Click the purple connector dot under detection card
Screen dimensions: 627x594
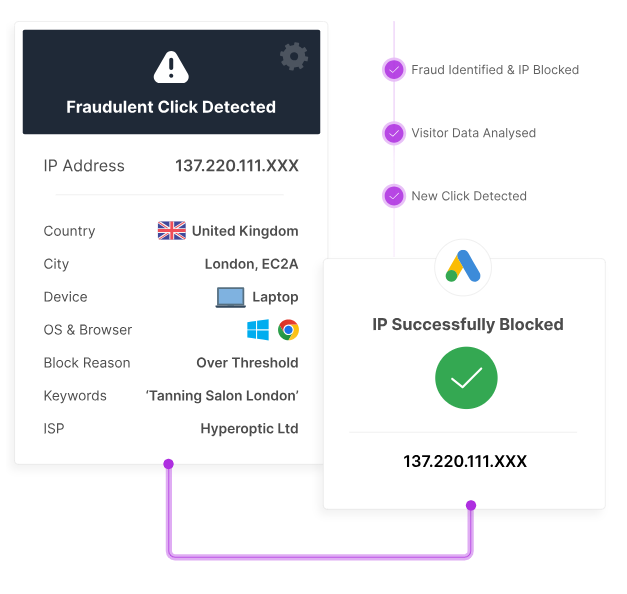coord(168,464)
